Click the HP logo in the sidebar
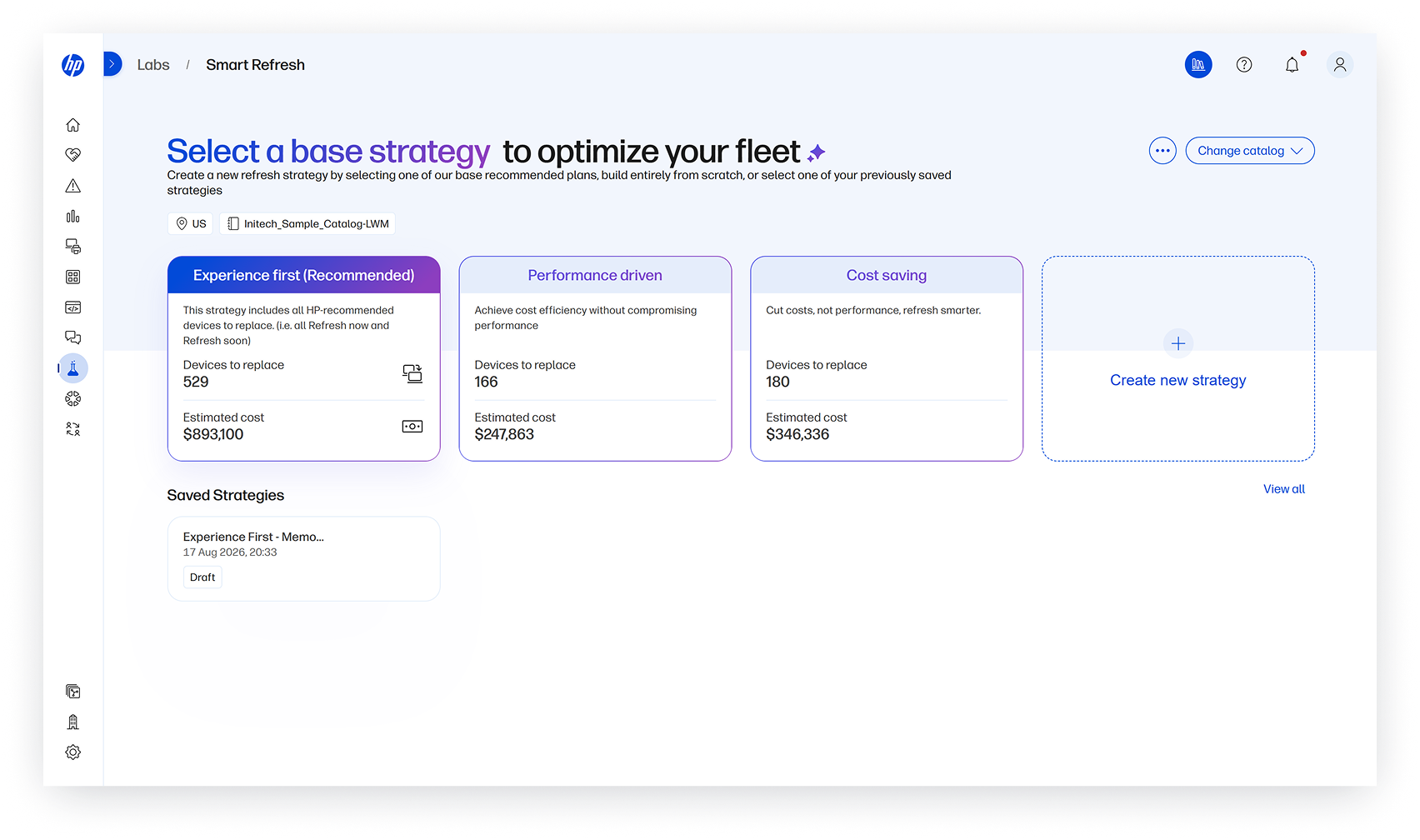The width and height of the screenshot is (1420, 840). pos(73,65)
